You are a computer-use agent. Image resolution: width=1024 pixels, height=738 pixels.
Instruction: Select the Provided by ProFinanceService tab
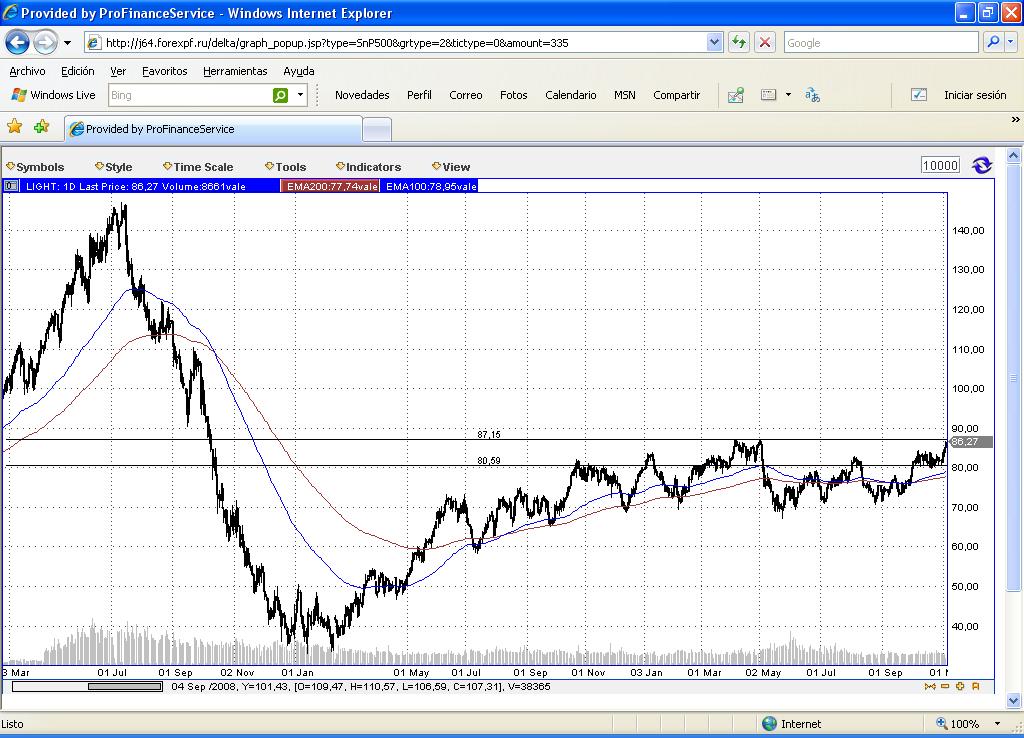[x=212, y=129]
